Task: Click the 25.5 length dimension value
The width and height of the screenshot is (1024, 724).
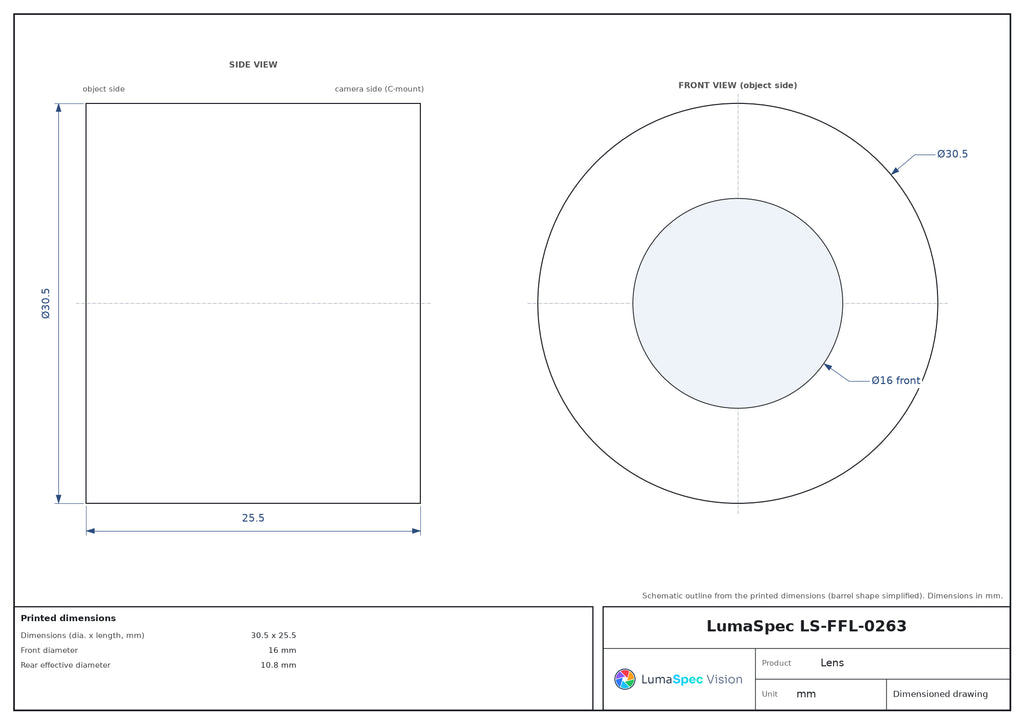Action: click(x=253, y=518)
